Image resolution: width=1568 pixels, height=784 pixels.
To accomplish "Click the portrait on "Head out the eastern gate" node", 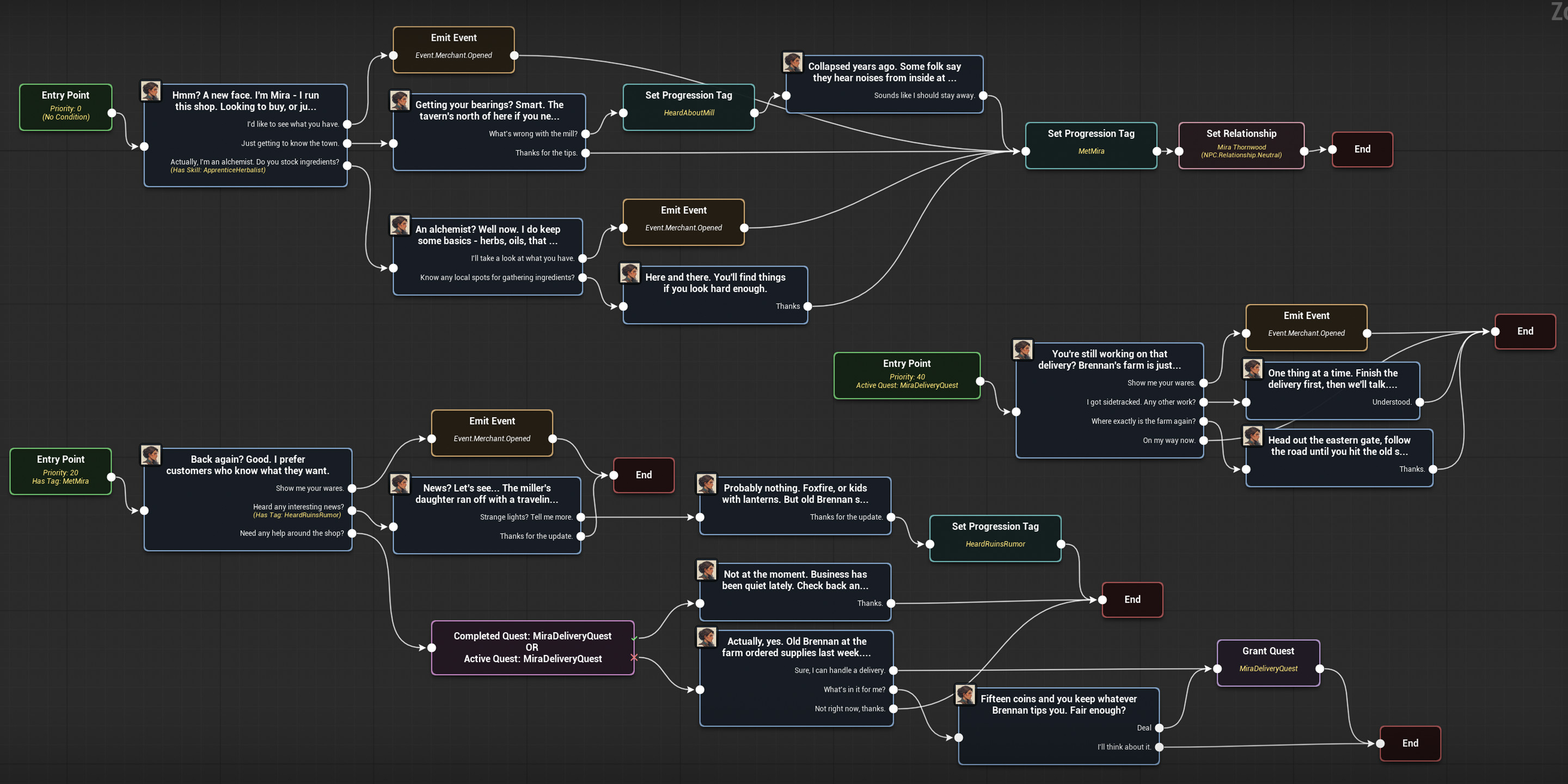I will (x=1252, y=435).
